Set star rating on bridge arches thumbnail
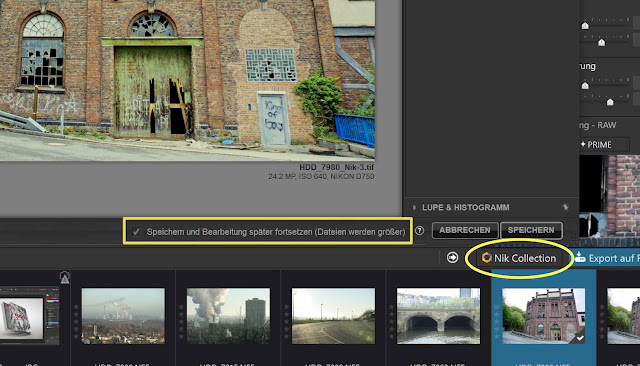This screenshot has width=640, height=366. [x=391, y=322]
